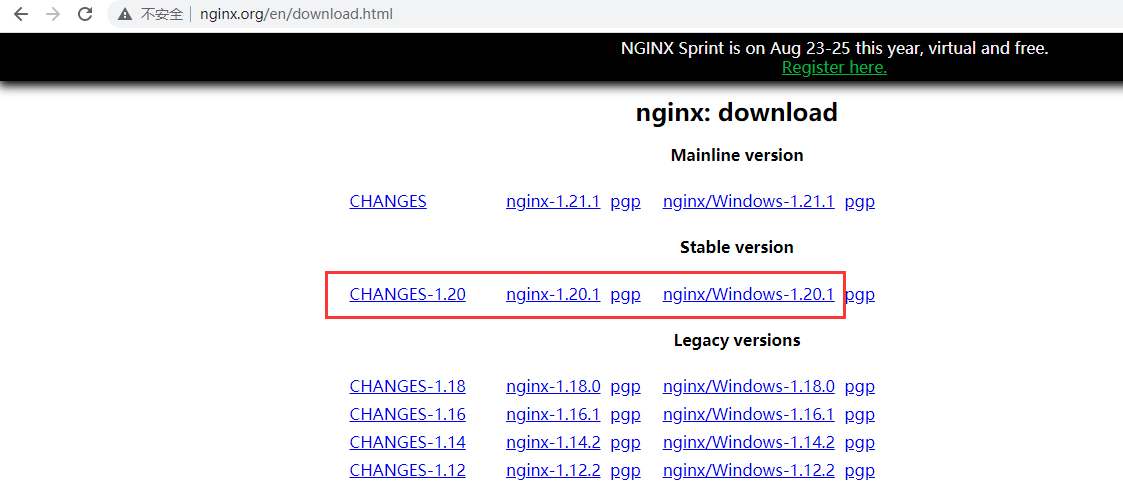Viewport: 1123px width, 490px height.
Task: Open the CHANGES-1.20 link
Action: click(408, 294)
